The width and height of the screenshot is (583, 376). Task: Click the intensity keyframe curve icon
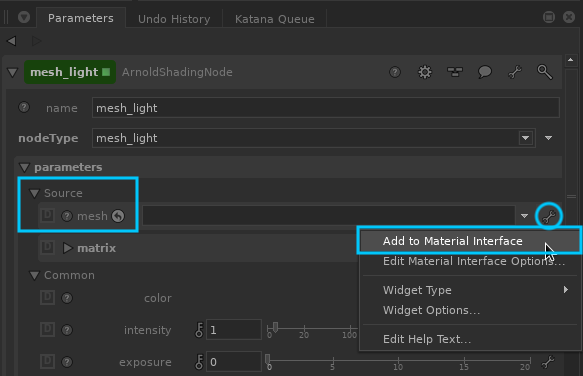coord(199,330)
